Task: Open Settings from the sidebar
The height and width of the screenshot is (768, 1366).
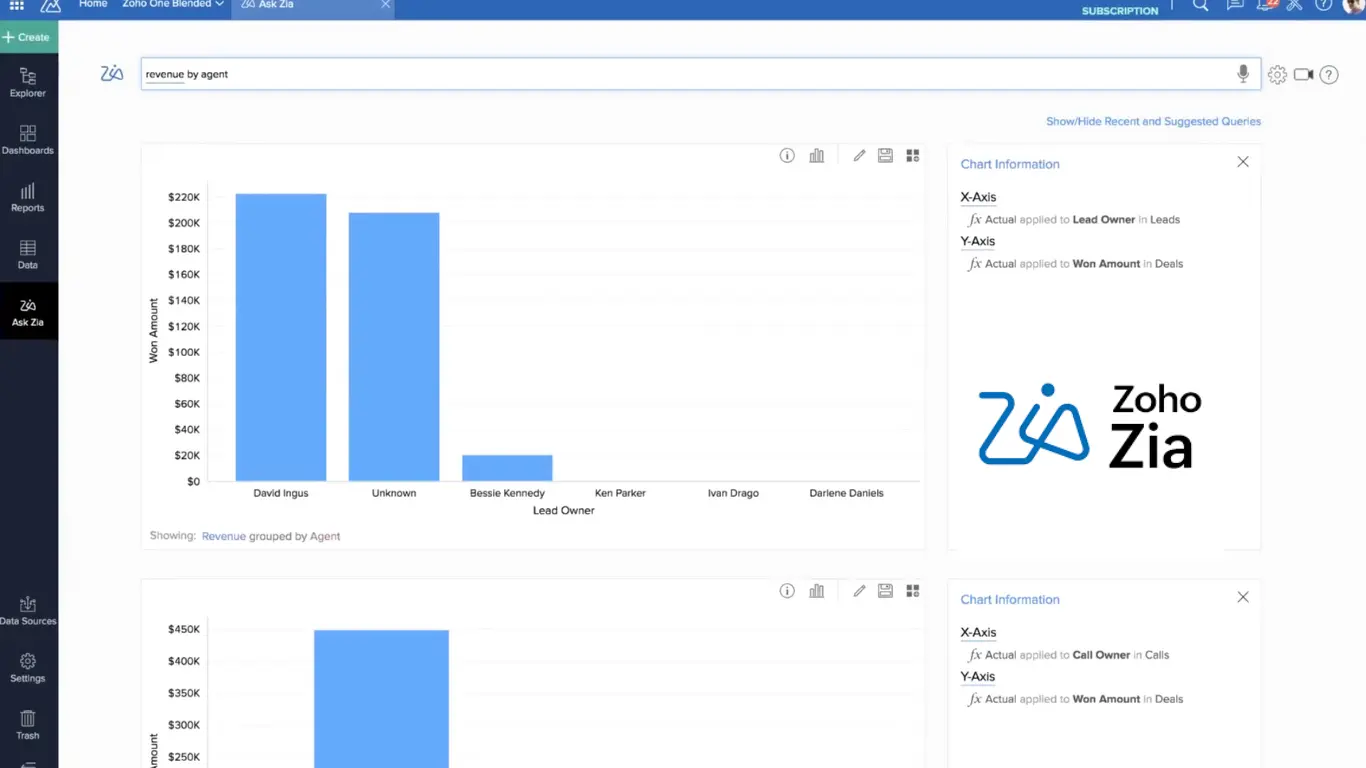Action: (x=28, y=668)
